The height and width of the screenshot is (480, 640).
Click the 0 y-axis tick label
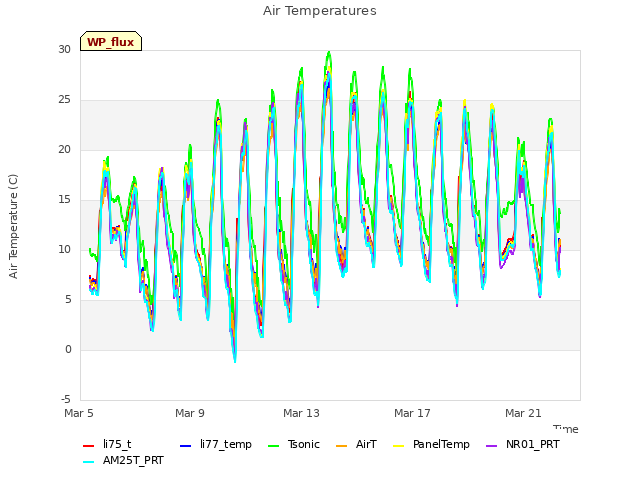pyautogui.click(x=68, y=350)
